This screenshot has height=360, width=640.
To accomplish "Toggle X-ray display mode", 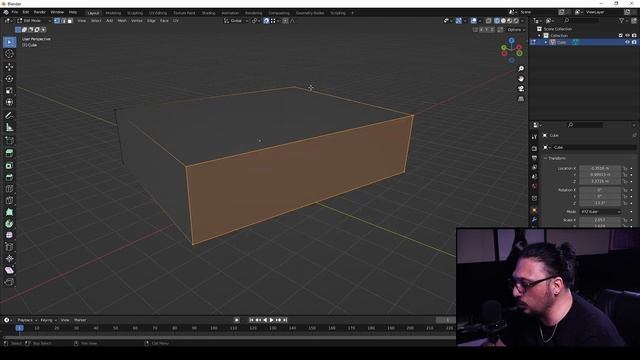I will pyautogui.click(x=488, y=20).
